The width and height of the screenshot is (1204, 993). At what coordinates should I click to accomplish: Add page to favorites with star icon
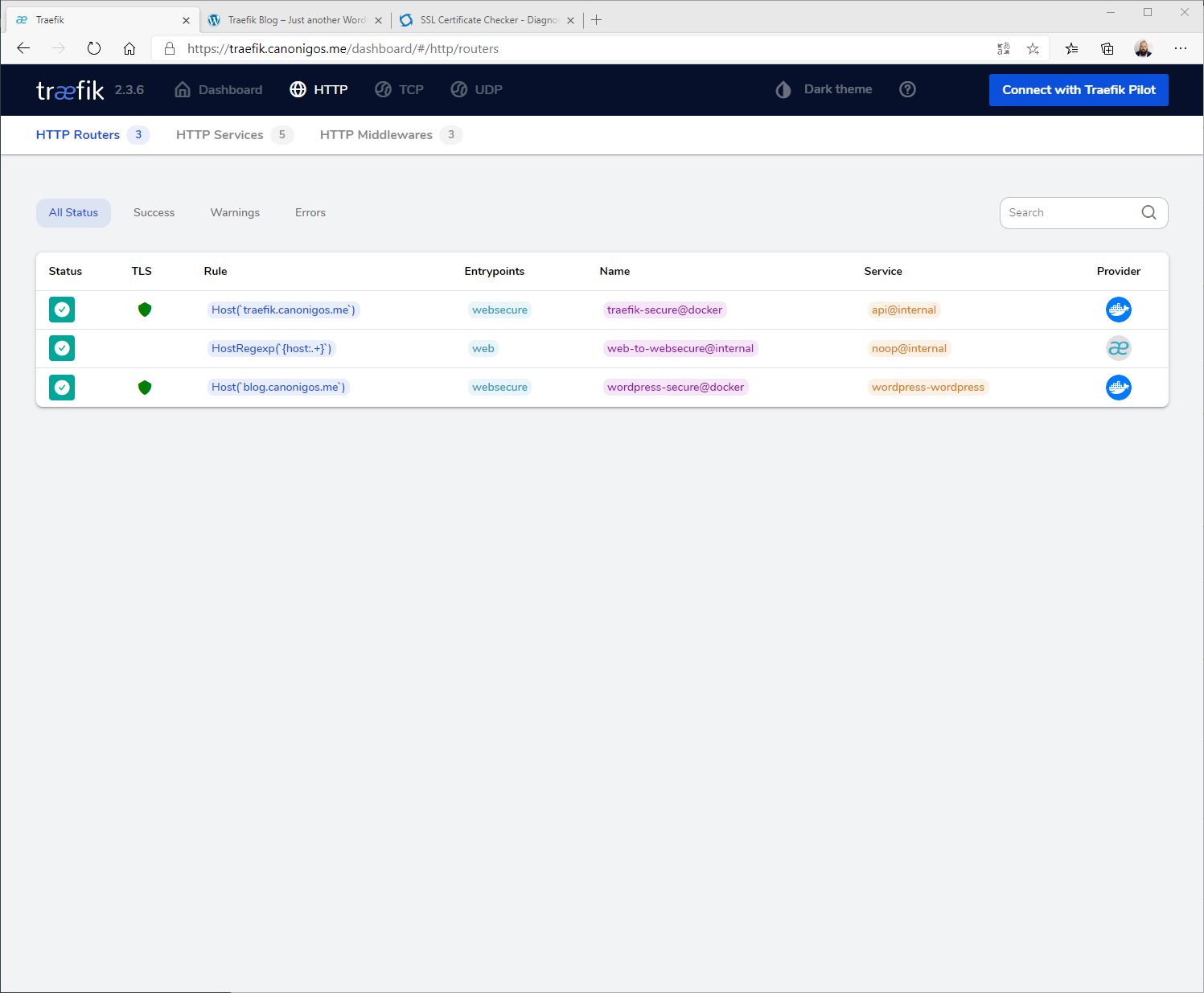click(1033, 49)
